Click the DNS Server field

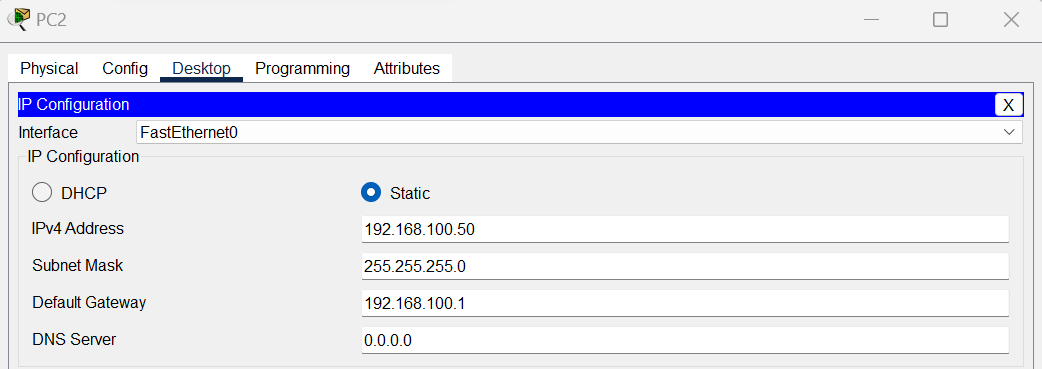685,340
